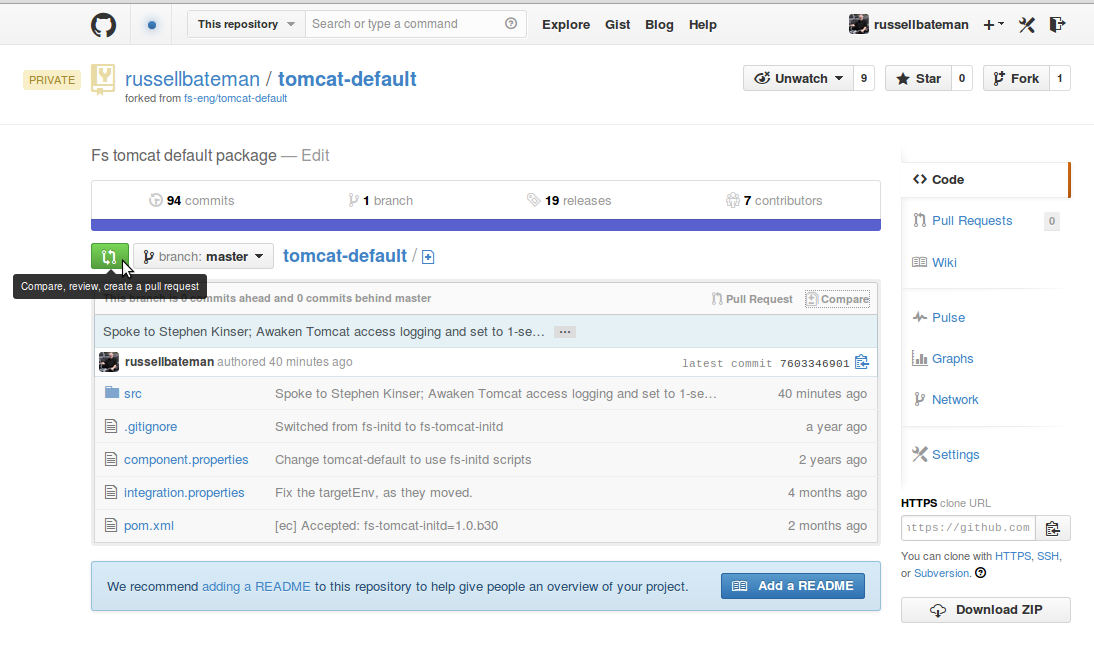Screen dimensions: 1094x658
Task: View the 1 branch list
Action: [x=381, y=201]
